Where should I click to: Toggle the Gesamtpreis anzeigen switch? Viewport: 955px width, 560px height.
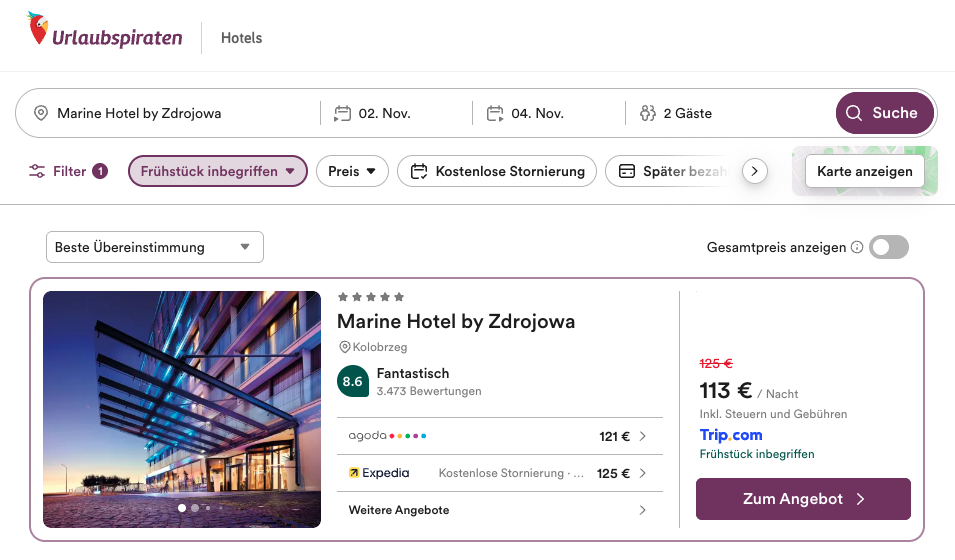pos(888,247)
